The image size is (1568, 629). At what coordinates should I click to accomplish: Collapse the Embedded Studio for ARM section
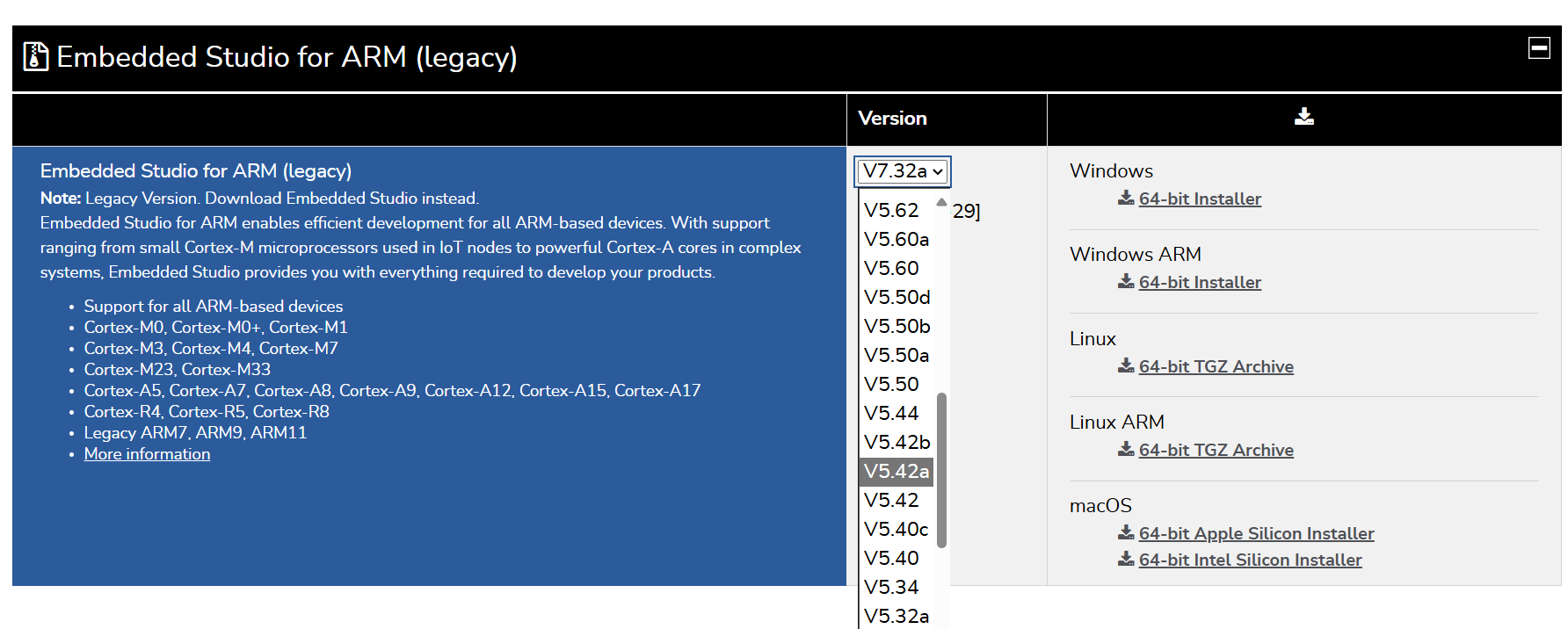tap(1540, 49)
